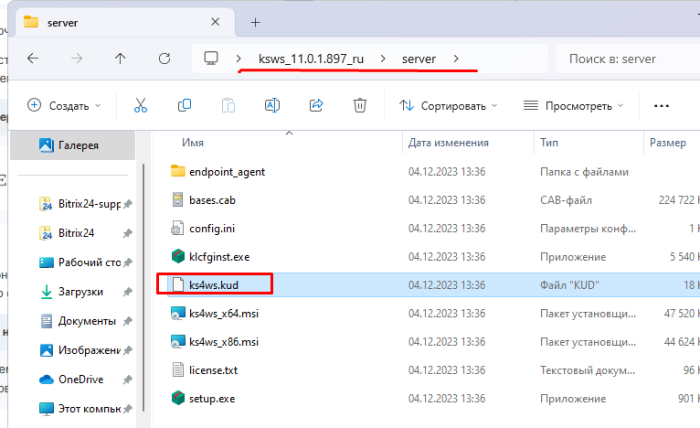The width and height of the screenshot is (700, 428).
Task: Click the pin icon next to Документы
Action: pyautogui.click(x=128, y=321)
